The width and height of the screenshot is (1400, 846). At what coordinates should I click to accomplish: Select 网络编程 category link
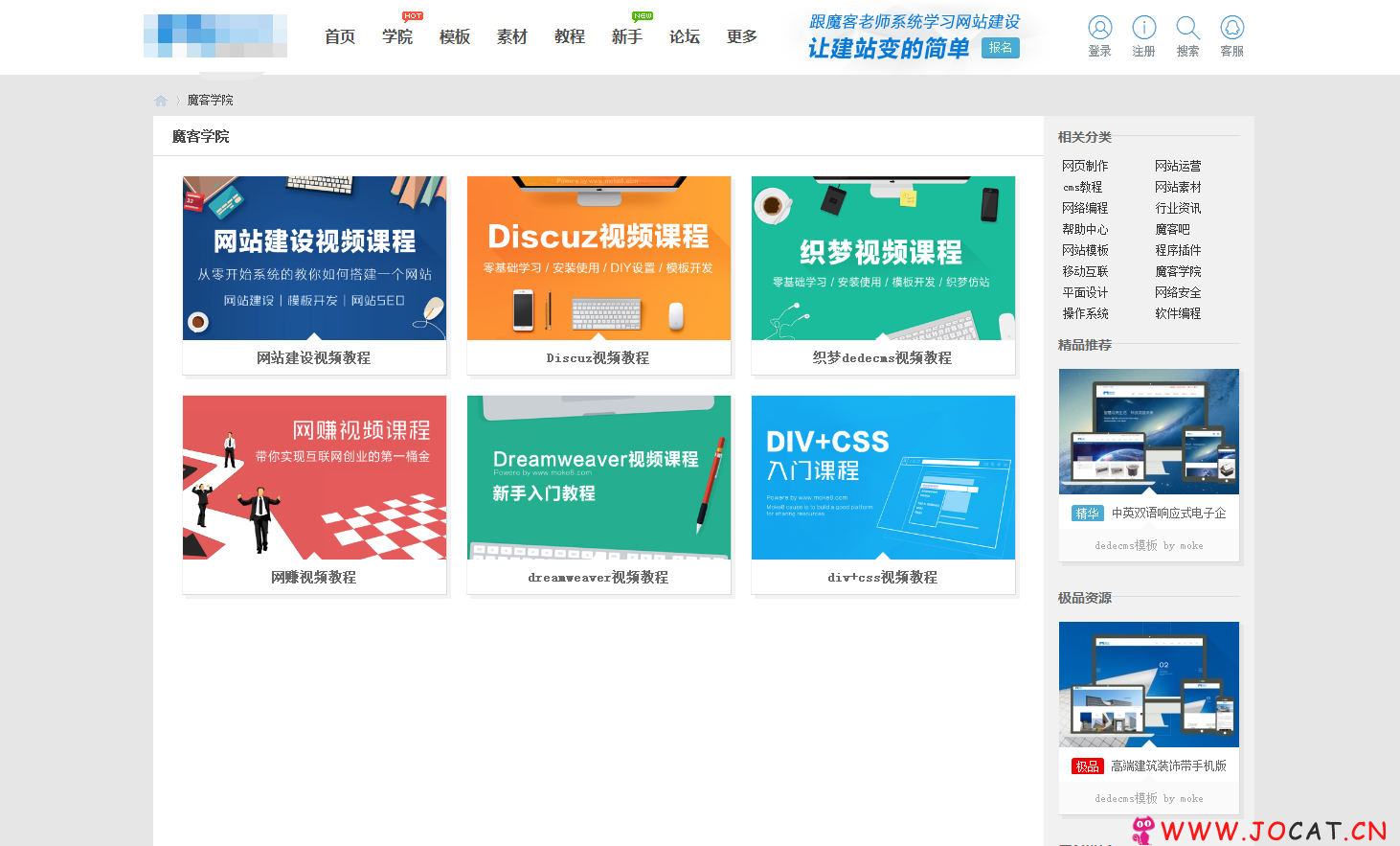pos(1085,208)
